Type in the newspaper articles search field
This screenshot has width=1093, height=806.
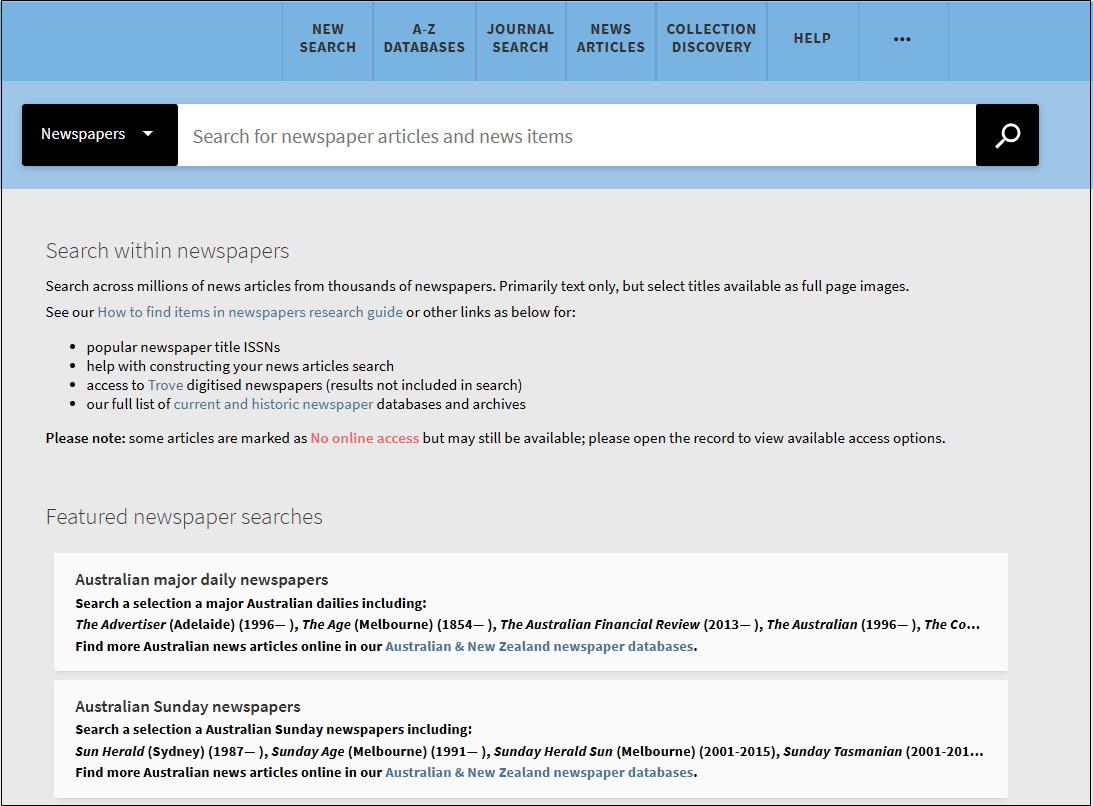click(x=575, y=136)
